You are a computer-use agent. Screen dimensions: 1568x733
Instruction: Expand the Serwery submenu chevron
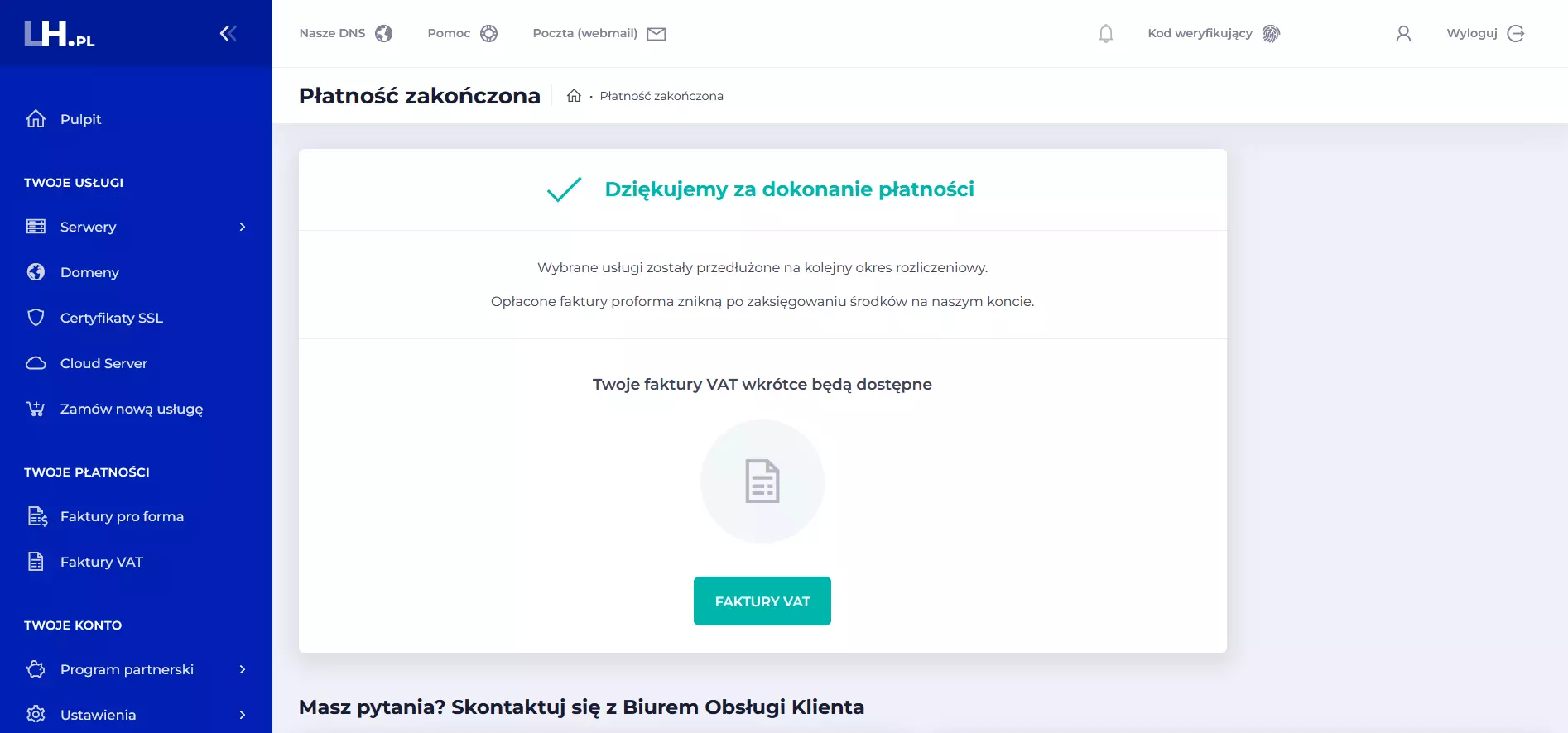click(243, 227)
